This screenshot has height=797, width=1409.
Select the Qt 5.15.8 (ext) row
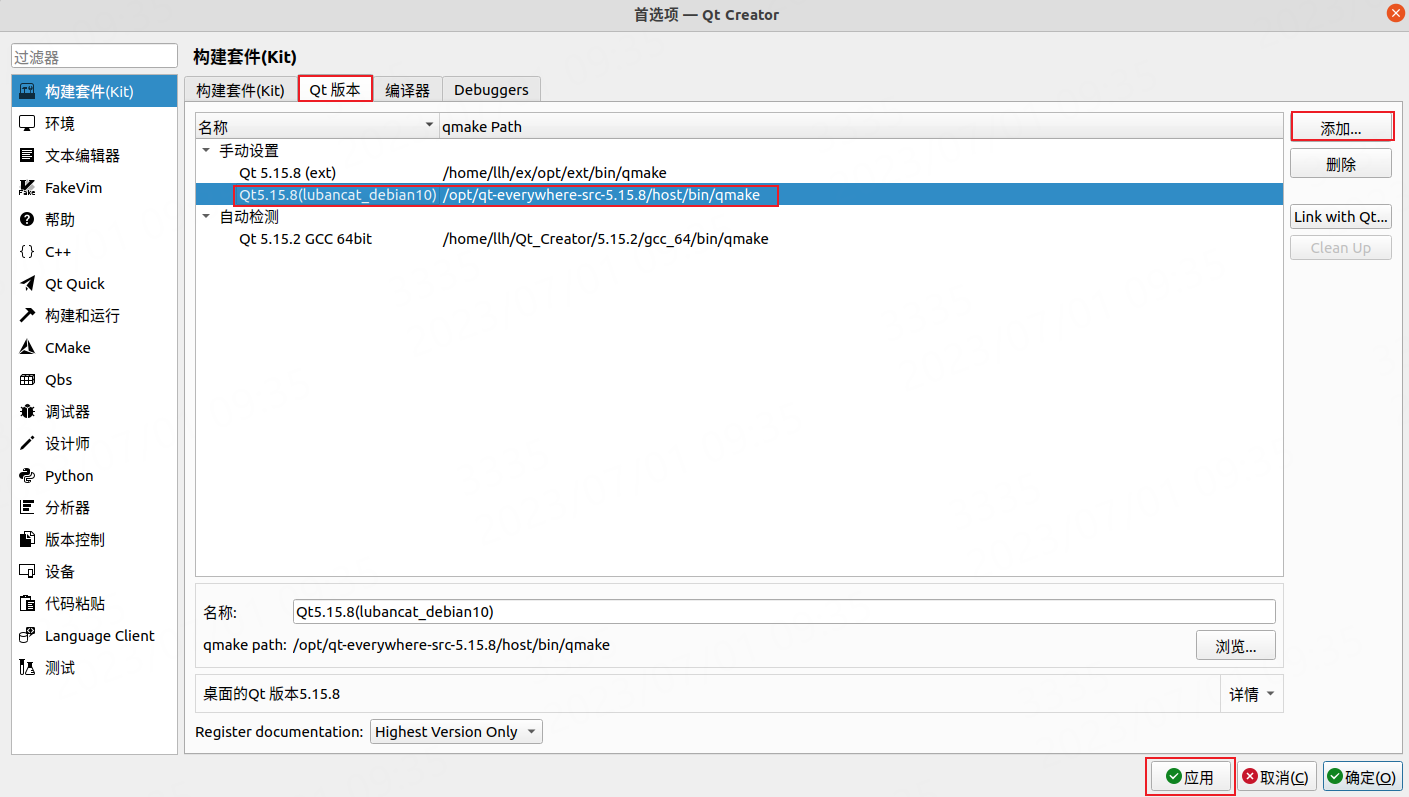point(739,173)
